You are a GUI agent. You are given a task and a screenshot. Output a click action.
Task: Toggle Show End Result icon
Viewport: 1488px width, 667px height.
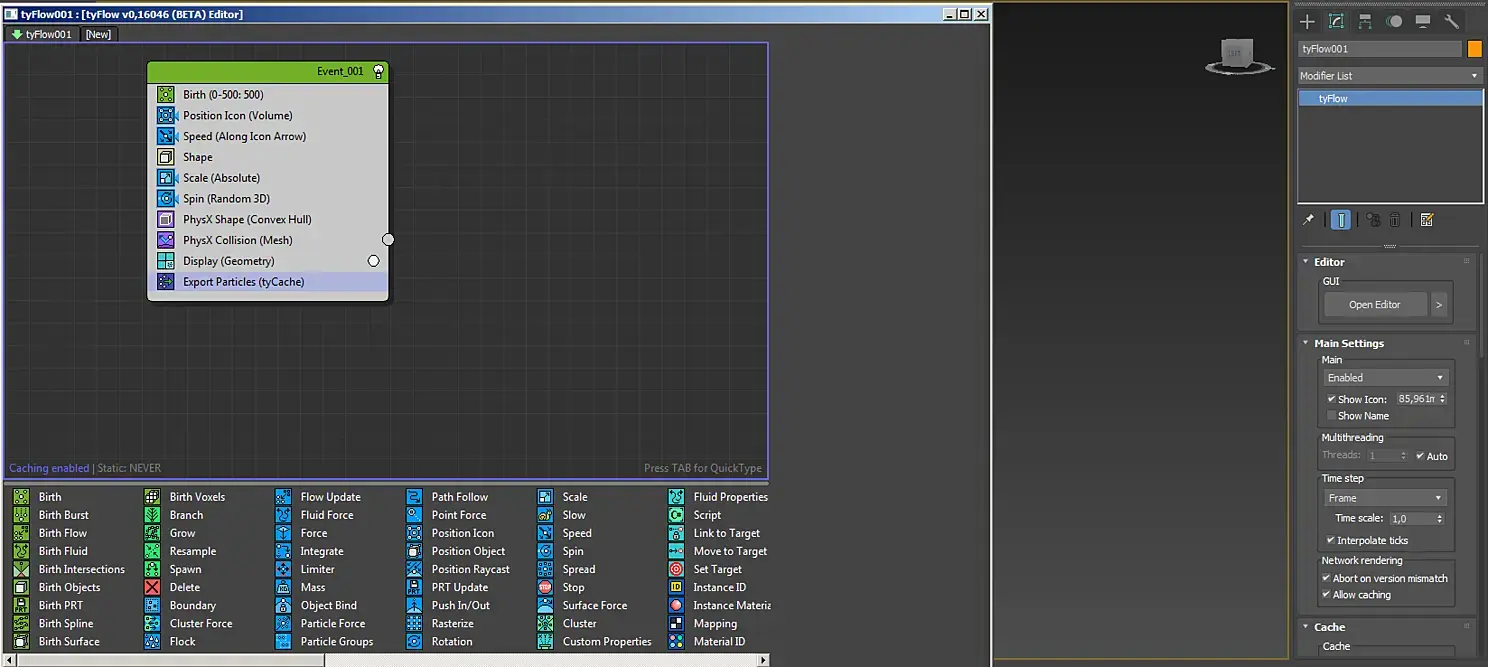click(1341, 220)
